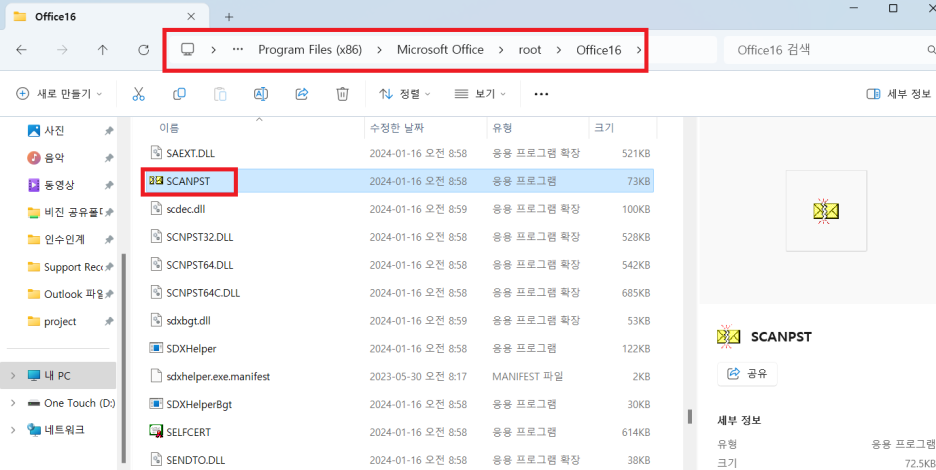Image resolution: width=936 pixels, height=470 pixels.
Task: Select the Office16 window tab
Action: 107,16
